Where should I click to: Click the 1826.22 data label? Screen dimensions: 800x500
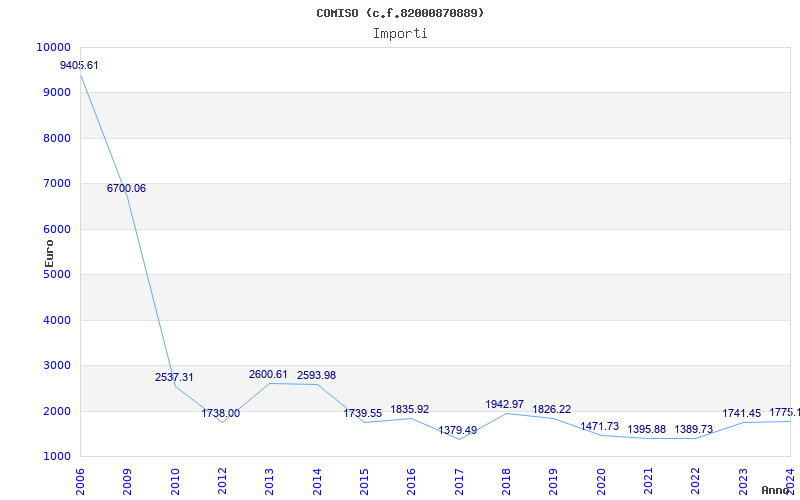point(552,409)
